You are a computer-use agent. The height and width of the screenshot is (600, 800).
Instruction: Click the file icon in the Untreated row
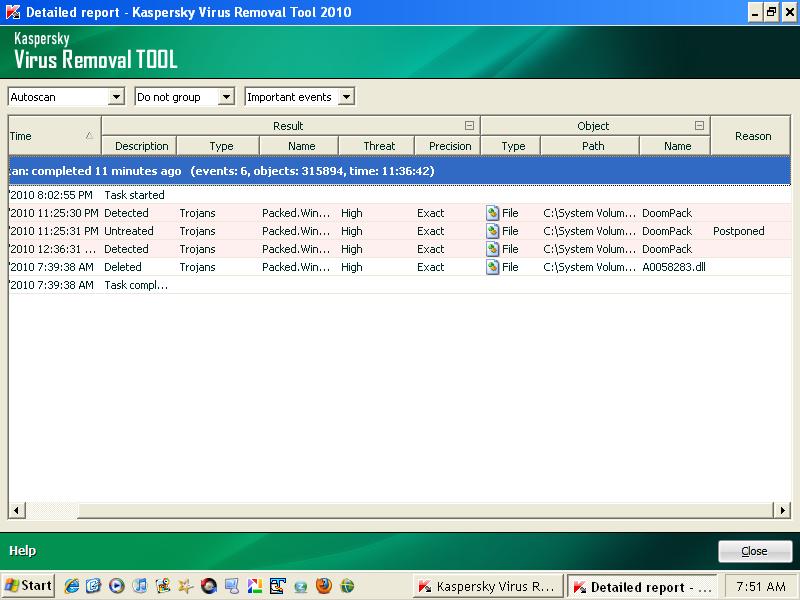492,231
